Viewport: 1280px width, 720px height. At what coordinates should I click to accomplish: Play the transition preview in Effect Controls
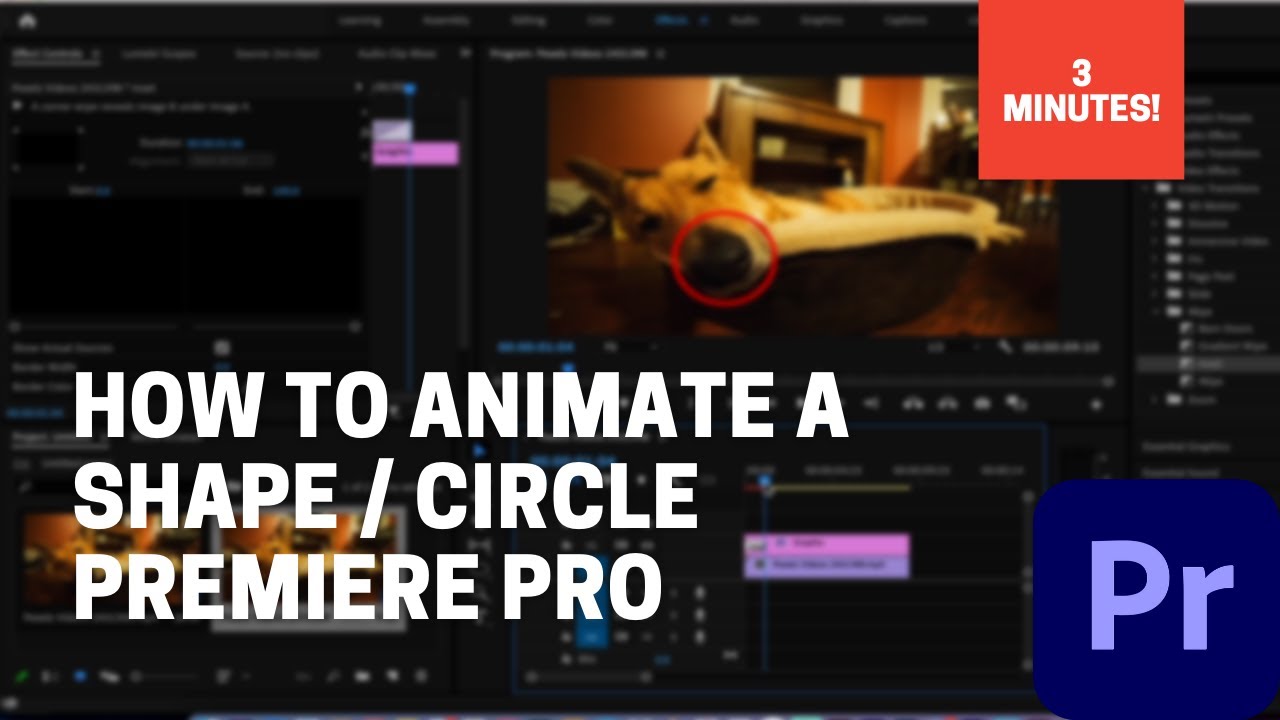pos(17,105)
